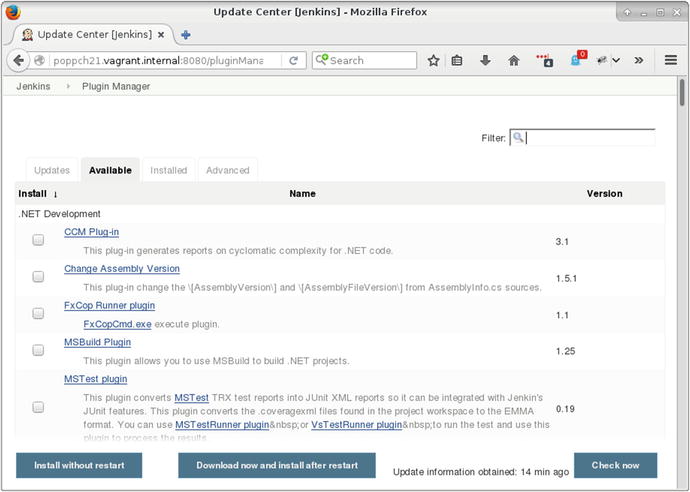Click the Name column header
This screenshot has width=690, height=492.
[302, 194]
